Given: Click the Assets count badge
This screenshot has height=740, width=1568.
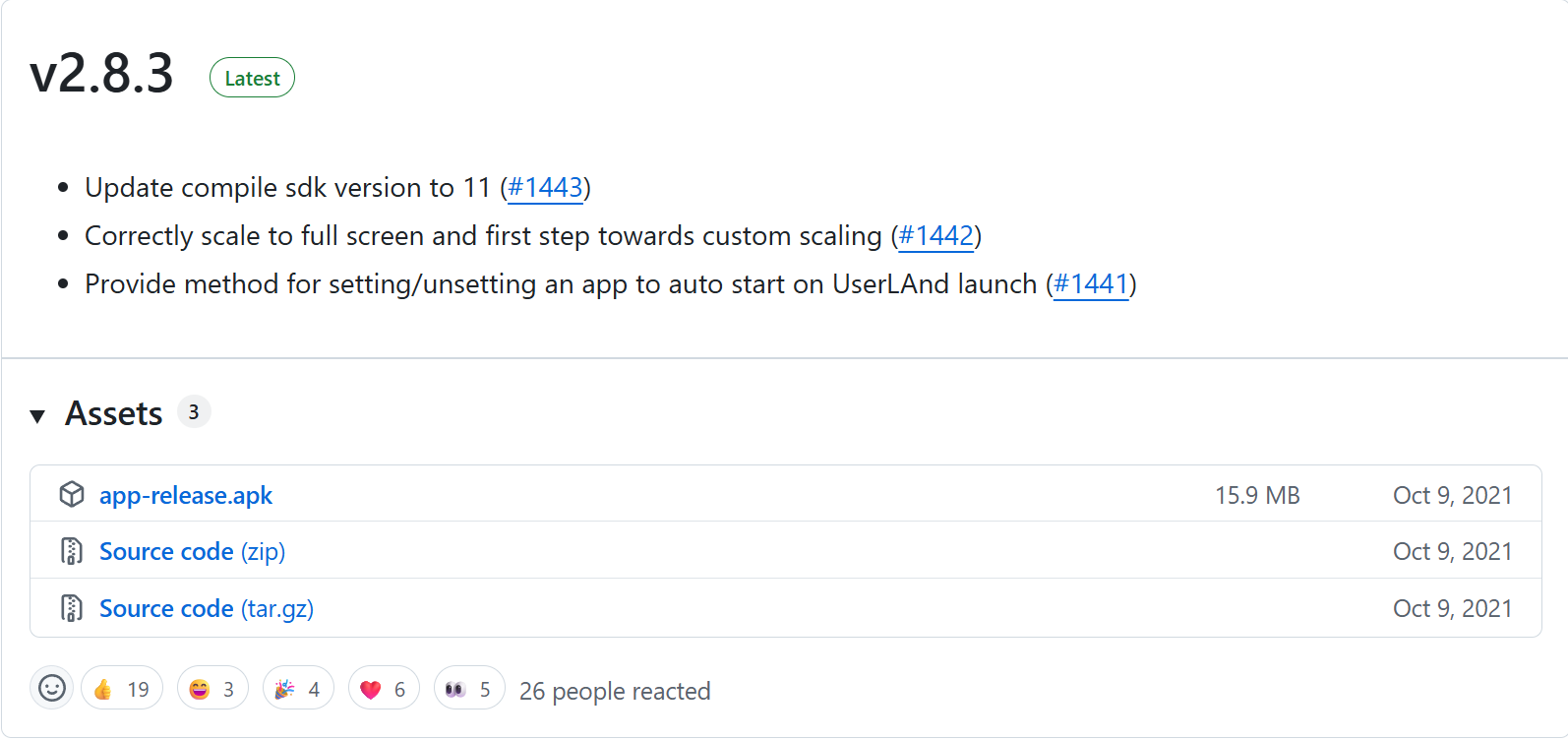Looking at the screenshot, I should [194, 412].
